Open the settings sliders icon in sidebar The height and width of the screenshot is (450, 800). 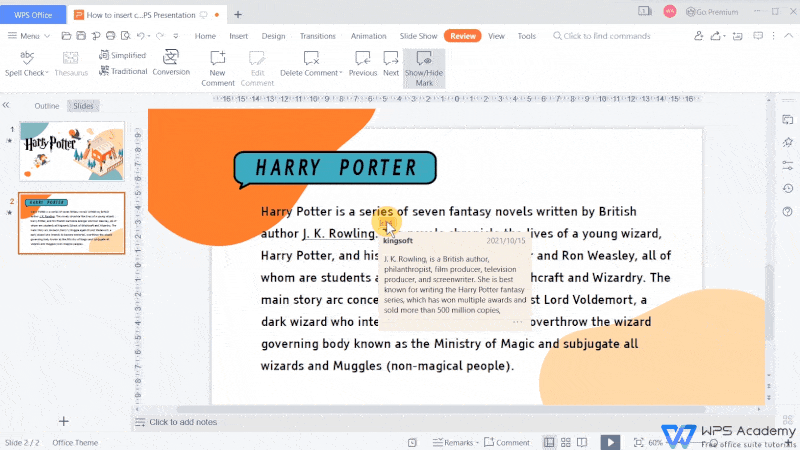788,166
